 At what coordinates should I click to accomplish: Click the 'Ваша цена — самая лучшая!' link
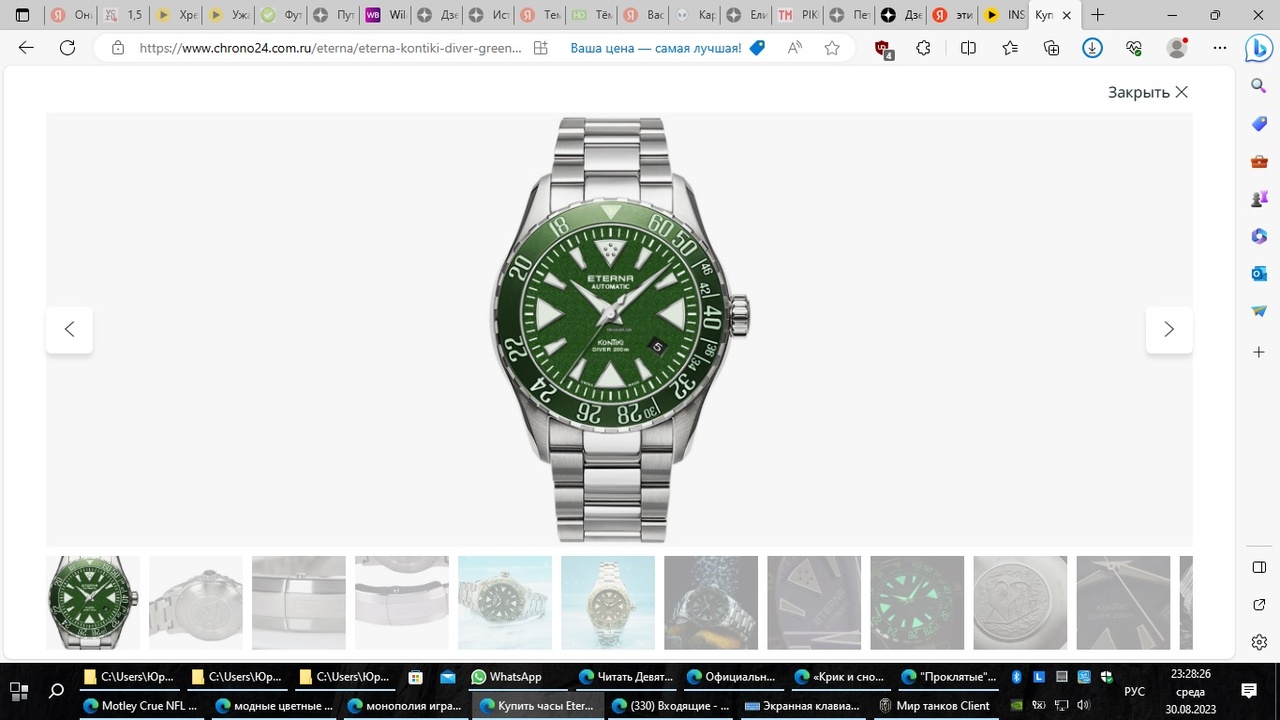(656, 48)
